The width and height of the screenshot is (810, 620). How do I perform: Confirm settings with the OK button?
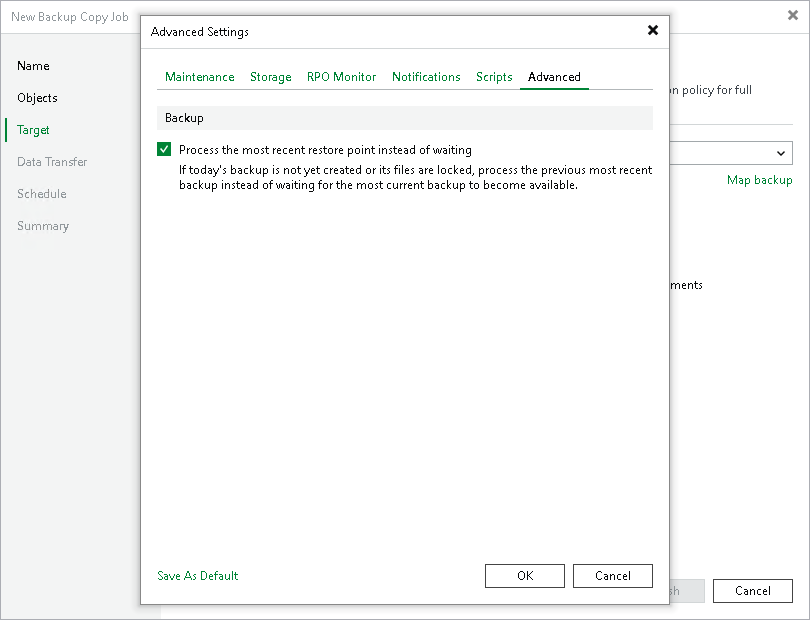coord(524,575)
